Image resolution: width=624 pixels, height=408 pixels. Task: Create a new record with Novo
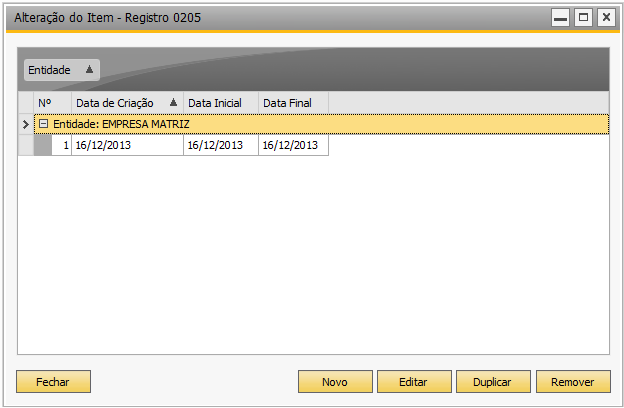[x=335, y=382]
